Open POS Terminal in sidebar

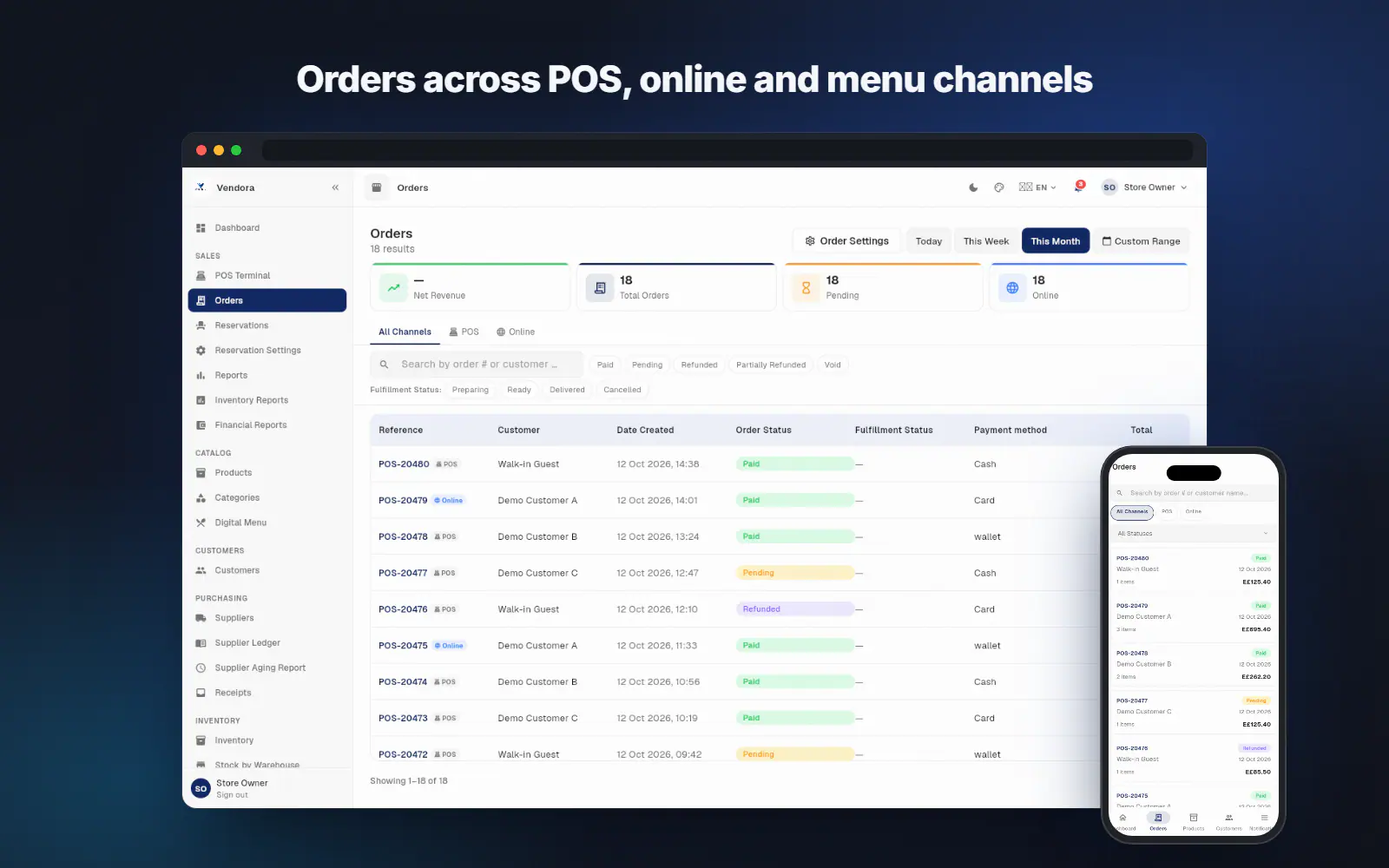pyautogui.click(x=267, y=276)
